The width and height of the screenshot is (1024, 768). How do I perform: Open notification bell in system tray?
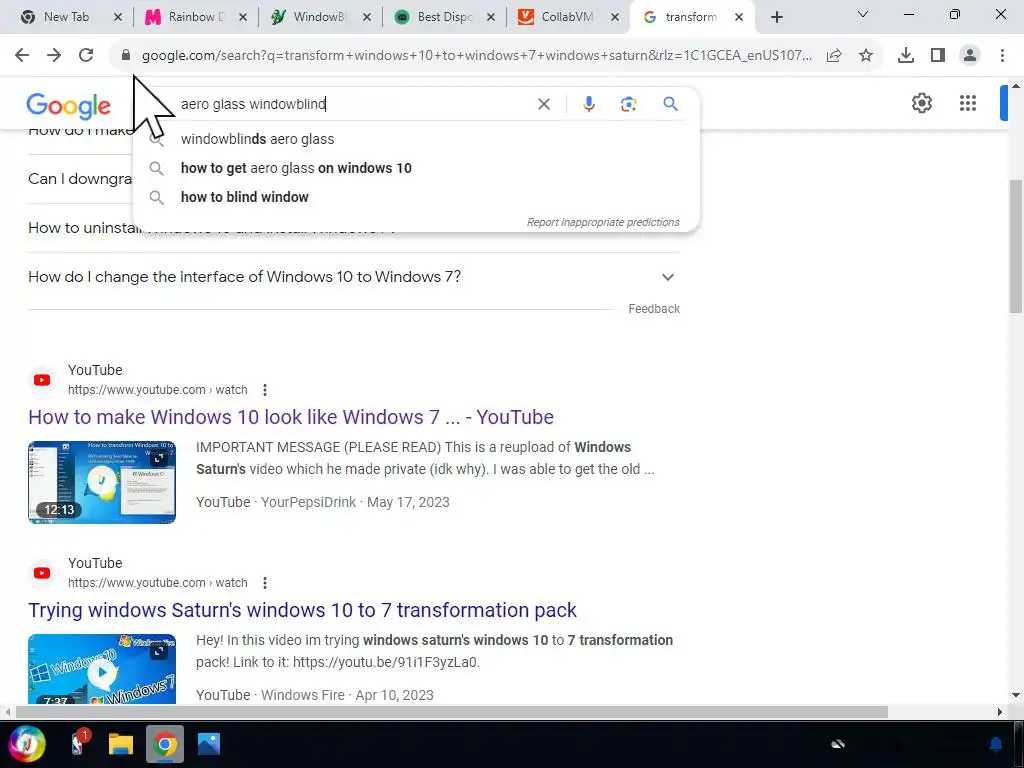click(x=995, y=744)
